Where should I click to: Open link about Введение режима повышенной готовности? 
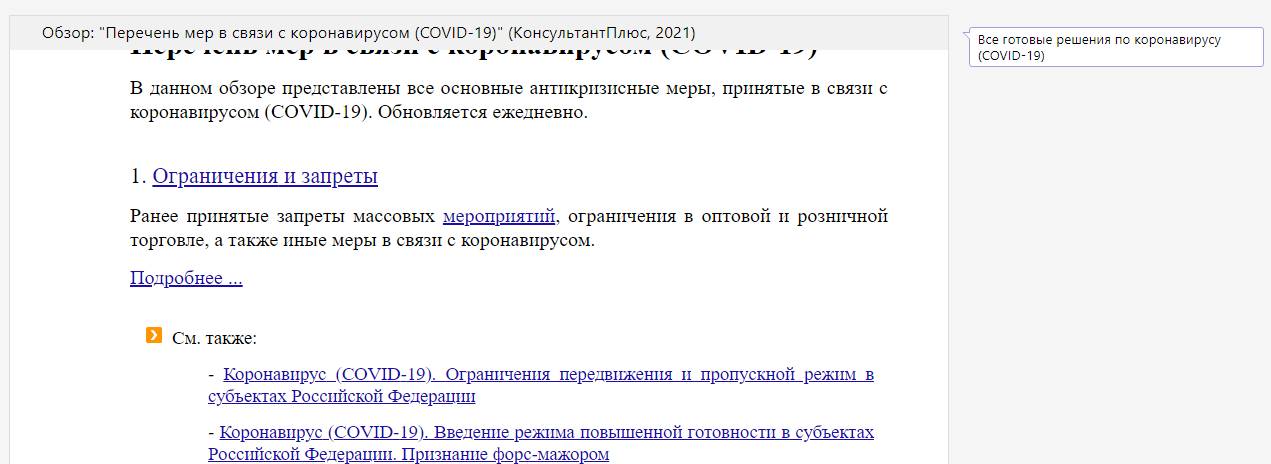point(546,433)
